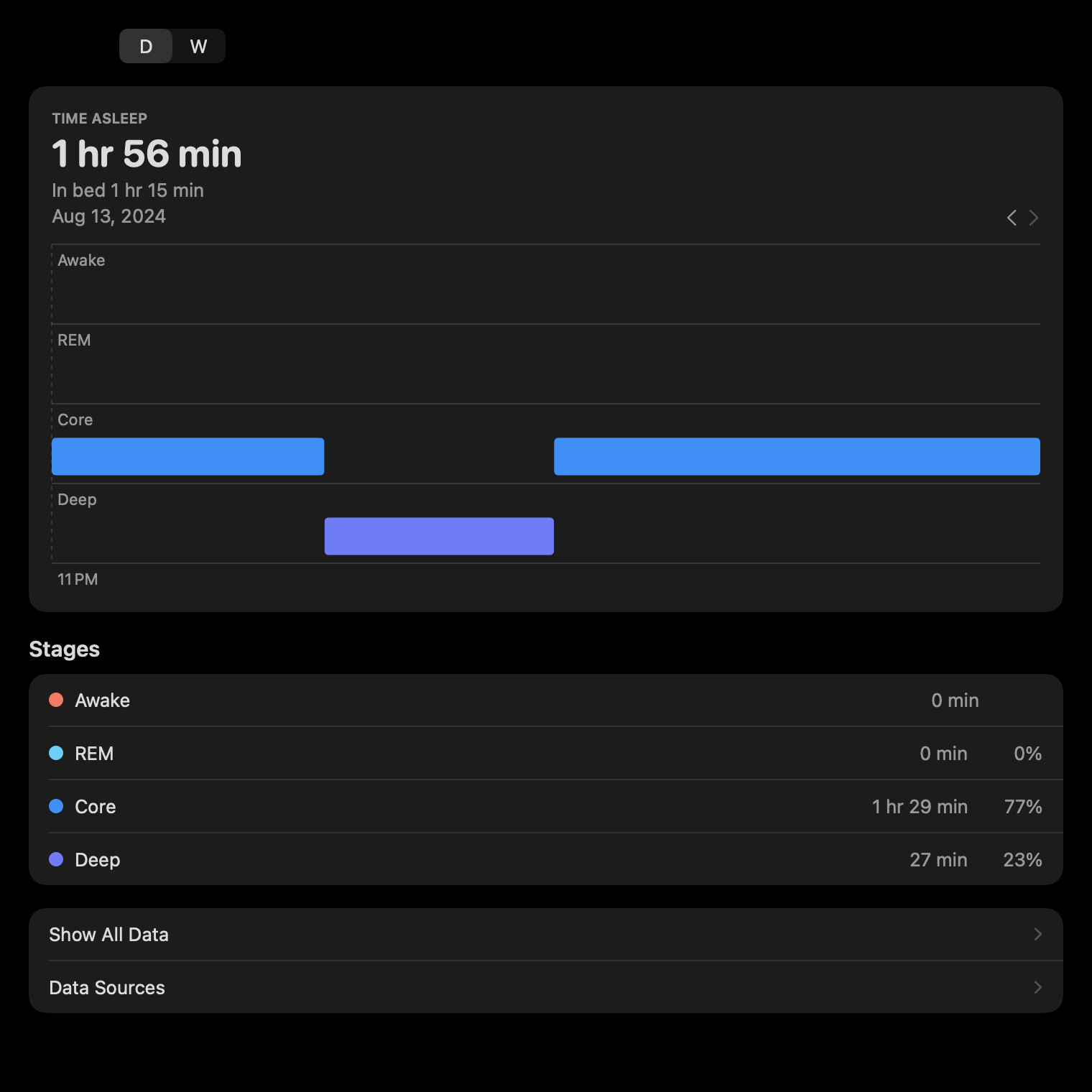Screen dimensions: 1092x1092
Task: Click the 11 PM time axis label
Action: (x=78, y=579)
